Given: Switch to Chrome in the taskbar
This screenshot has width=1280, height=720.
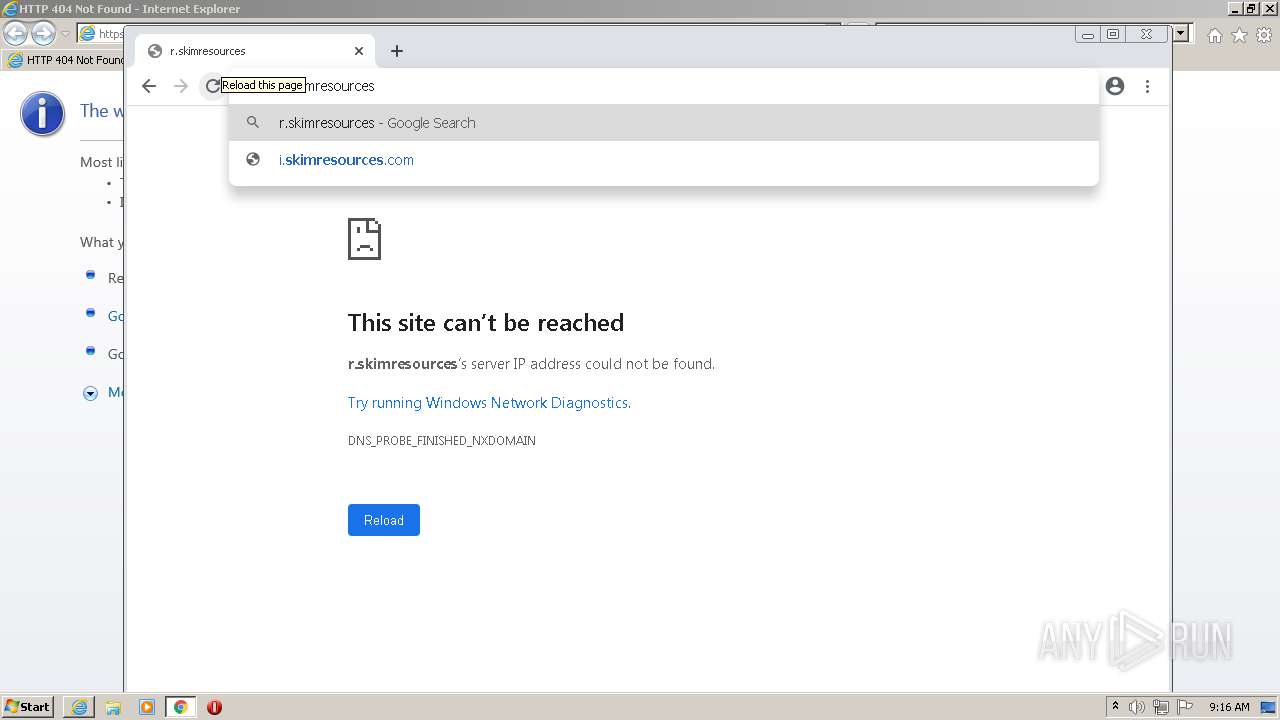Looking at the screenshot, I should click(181, 707).
